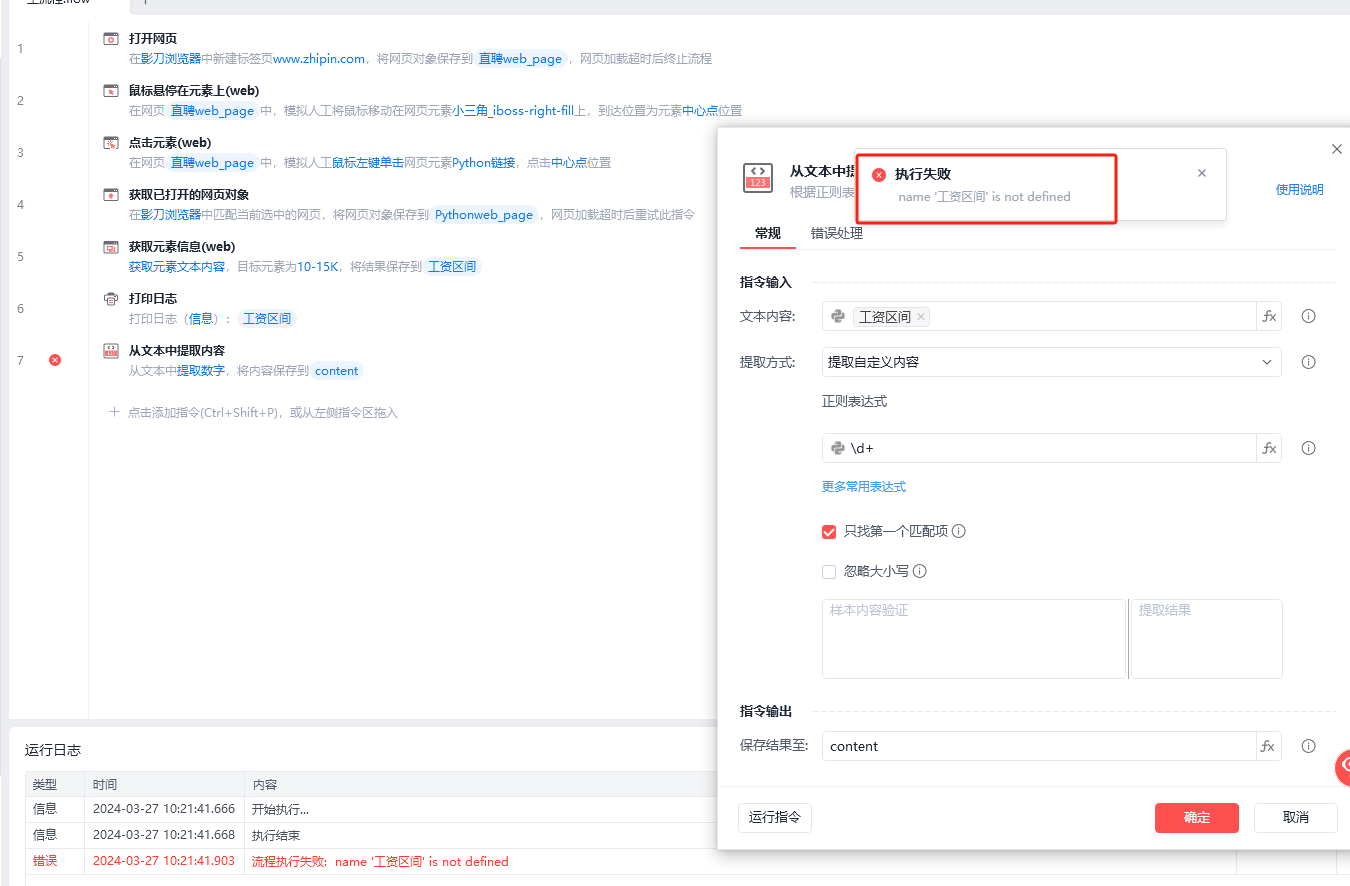Close the 从文本中提取内容 dialog
Viewport: 1350px width, 886px height.
click(x=1337, y=149)
